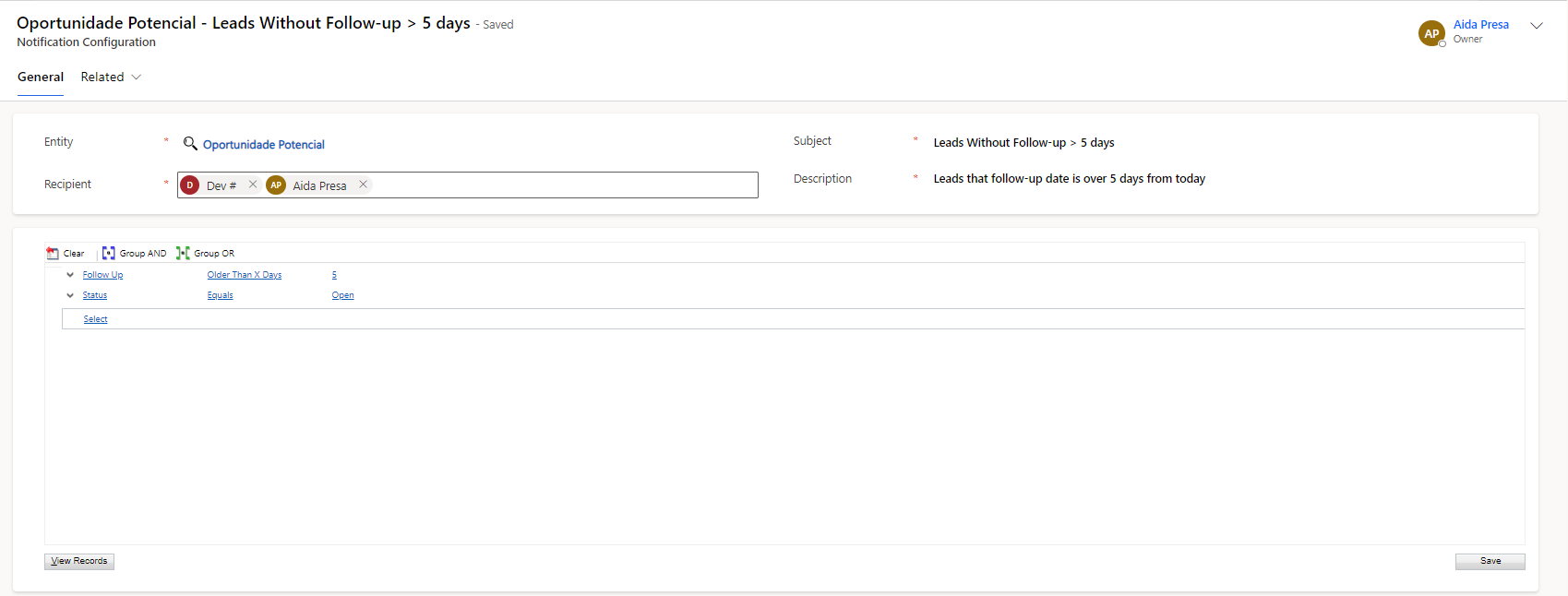Remove Aida Presa from recipients
The image size is (1568, 596).
click(364, 185)
